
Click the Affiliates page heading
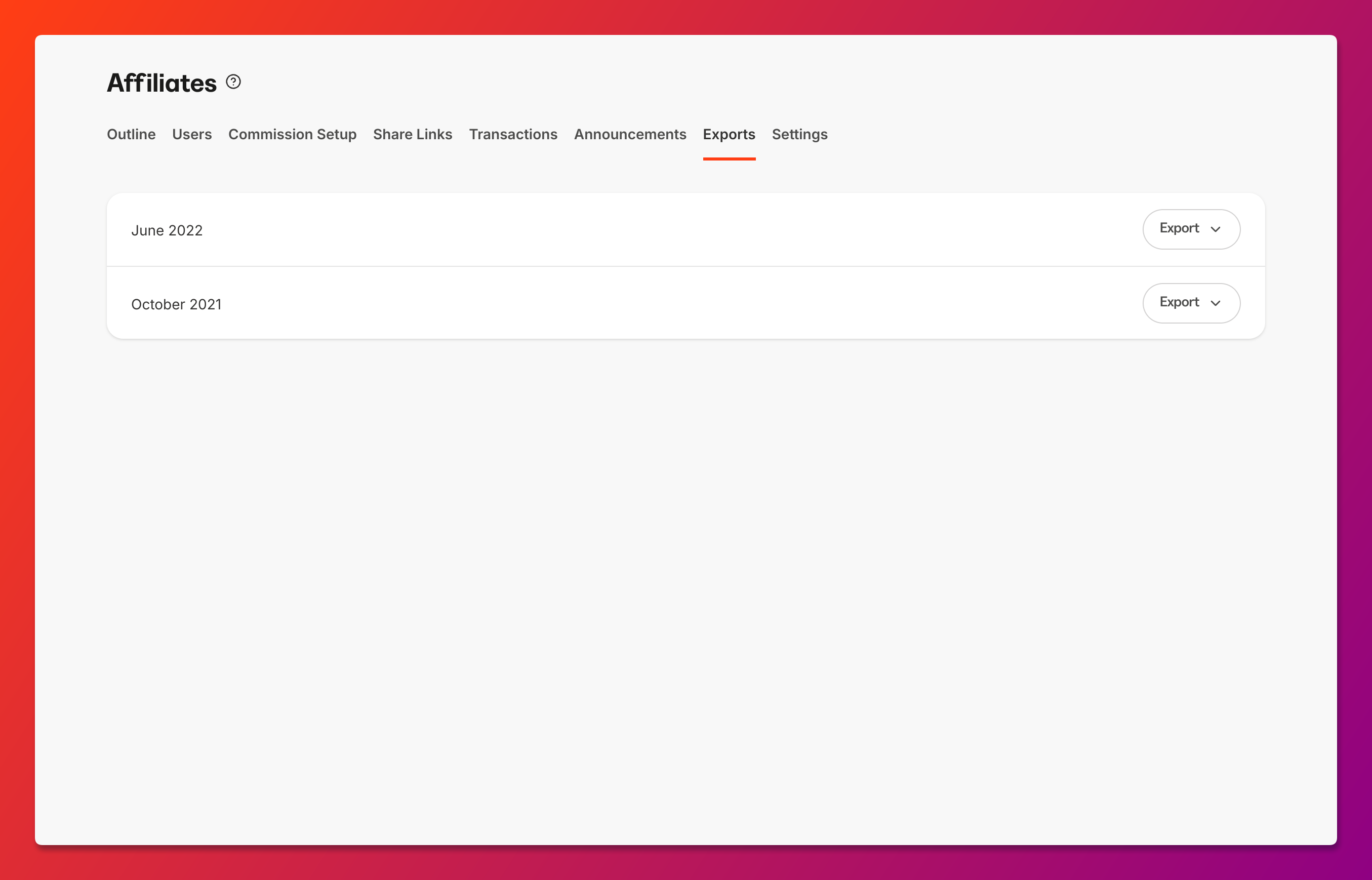tap(162, 83)
